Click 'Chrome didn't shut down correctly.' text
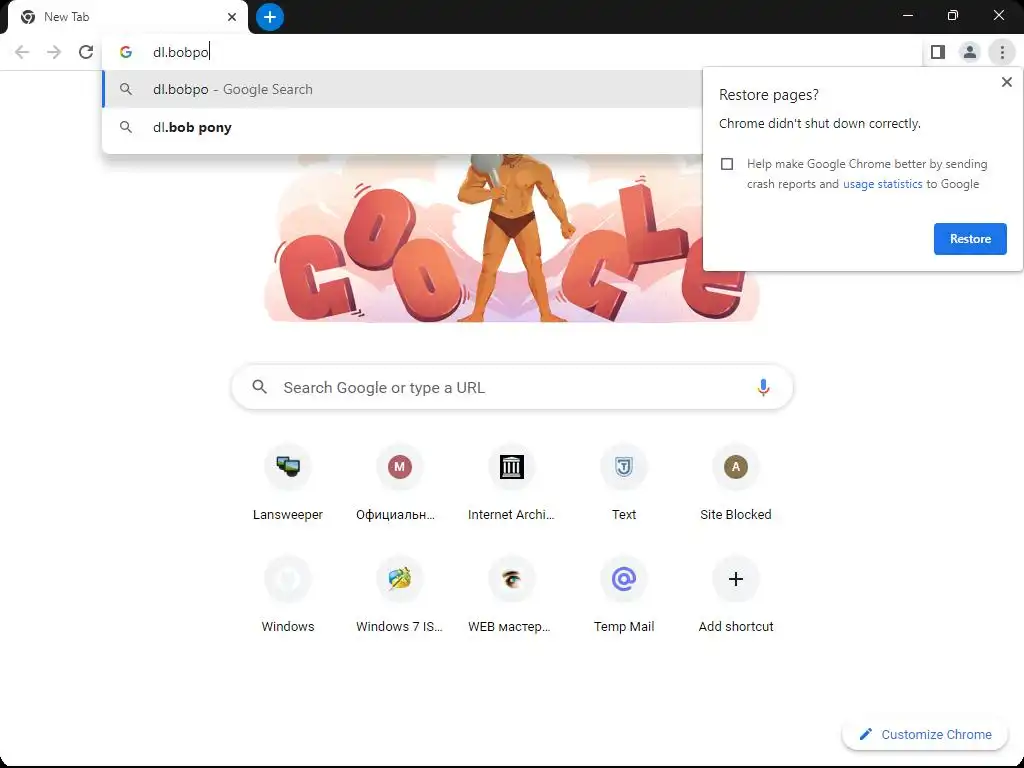 [x=820, y=124]
